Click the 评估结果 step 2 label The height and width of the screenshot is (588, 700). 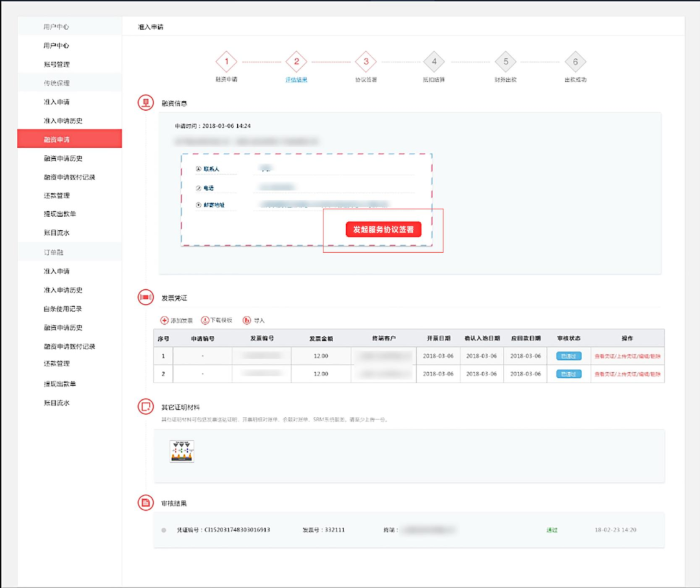[296, 79]
